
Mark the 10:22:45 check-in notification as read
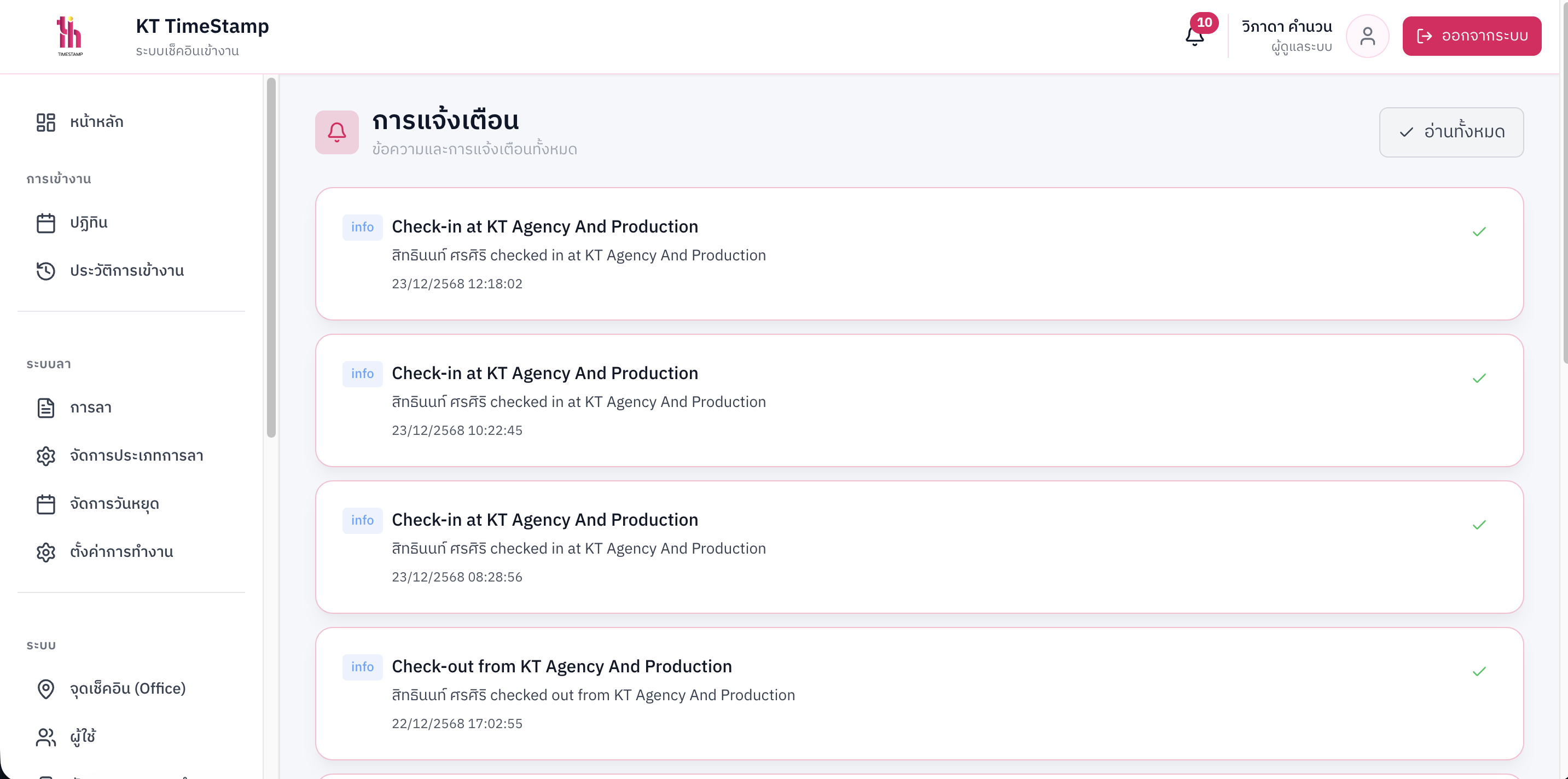[x=1479, y=378]
